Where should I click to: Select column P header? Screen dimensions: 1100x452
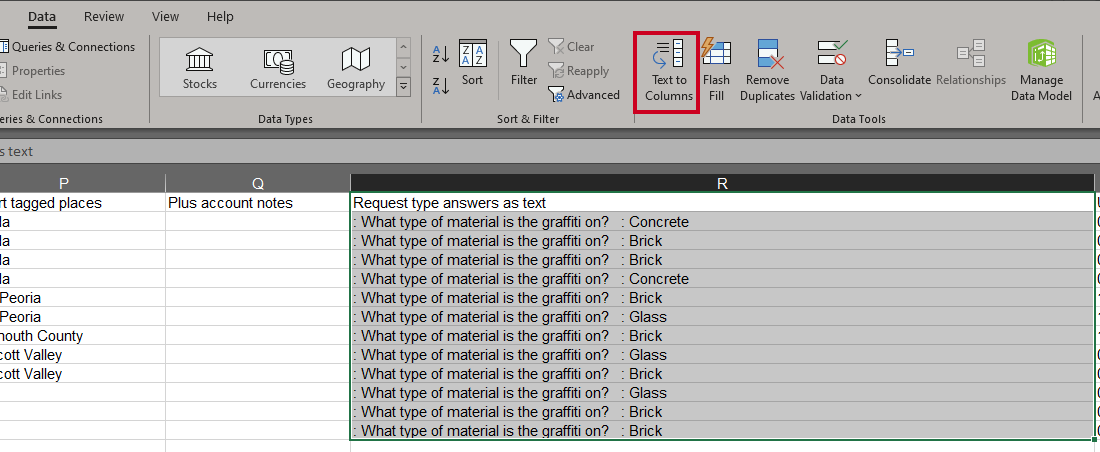click(x=65, y=183)
